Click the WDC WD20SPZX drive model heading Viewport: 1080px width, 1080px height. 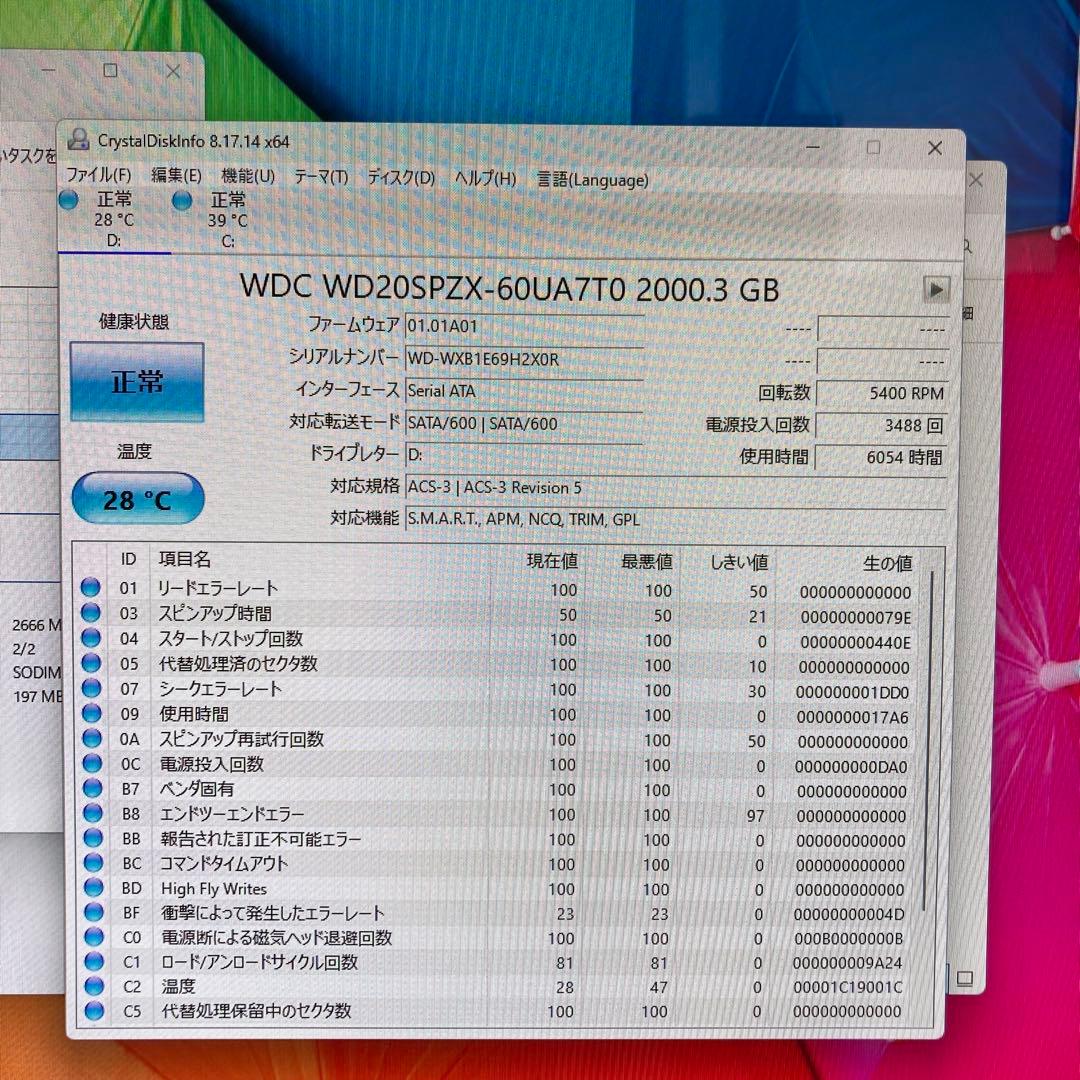click(x=513, y=290)
